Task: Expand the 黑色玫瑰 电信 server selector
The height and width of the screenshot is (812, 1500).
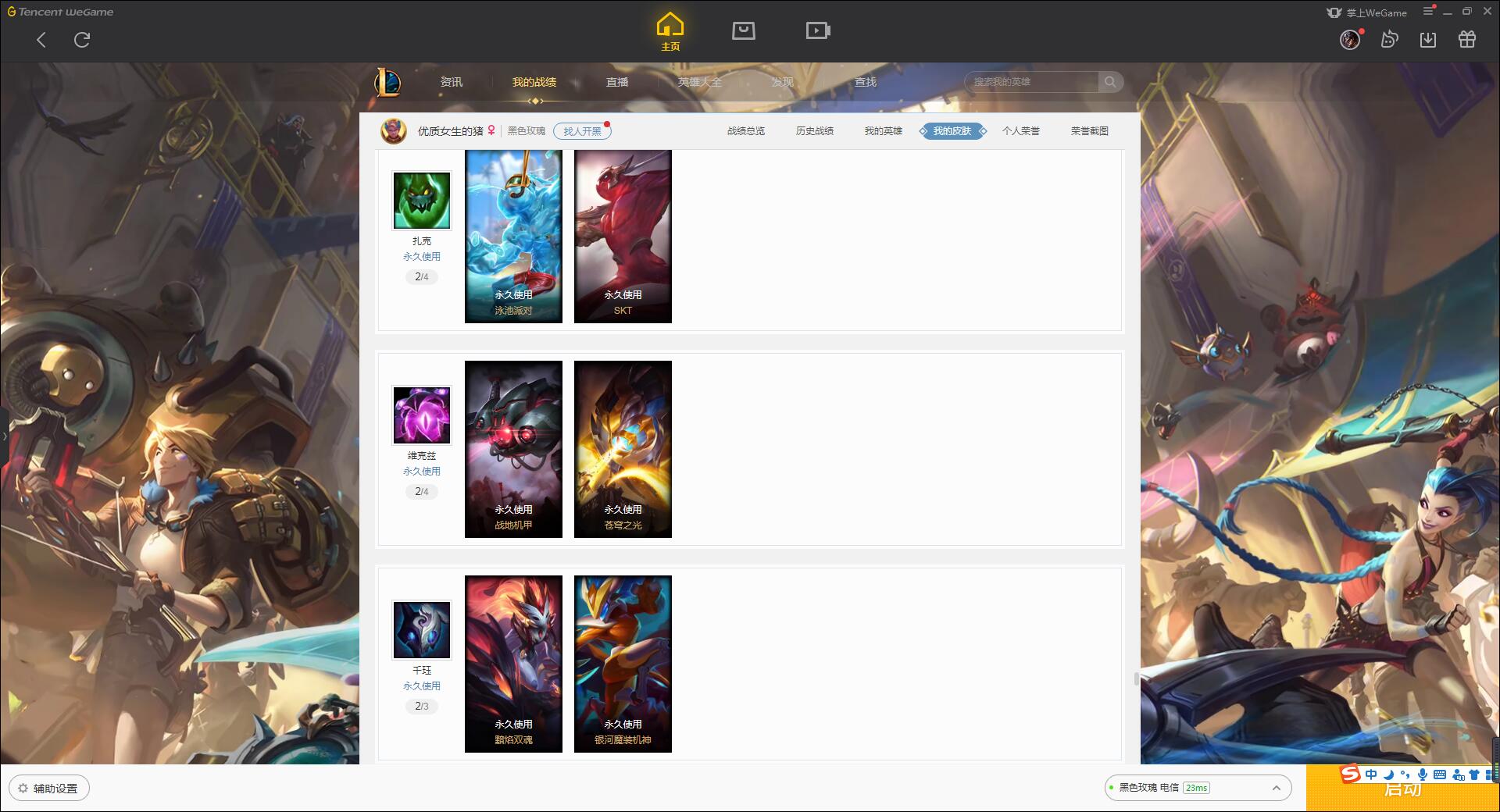Action: [x=1198, y=788]
